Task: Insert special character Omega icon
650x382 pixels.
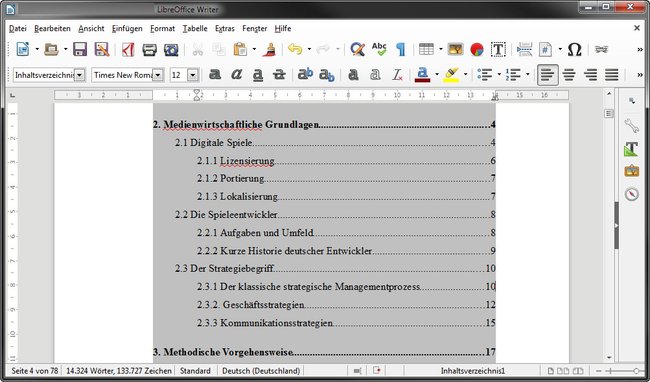Action: pyautogui.click(x=575, y=49)
